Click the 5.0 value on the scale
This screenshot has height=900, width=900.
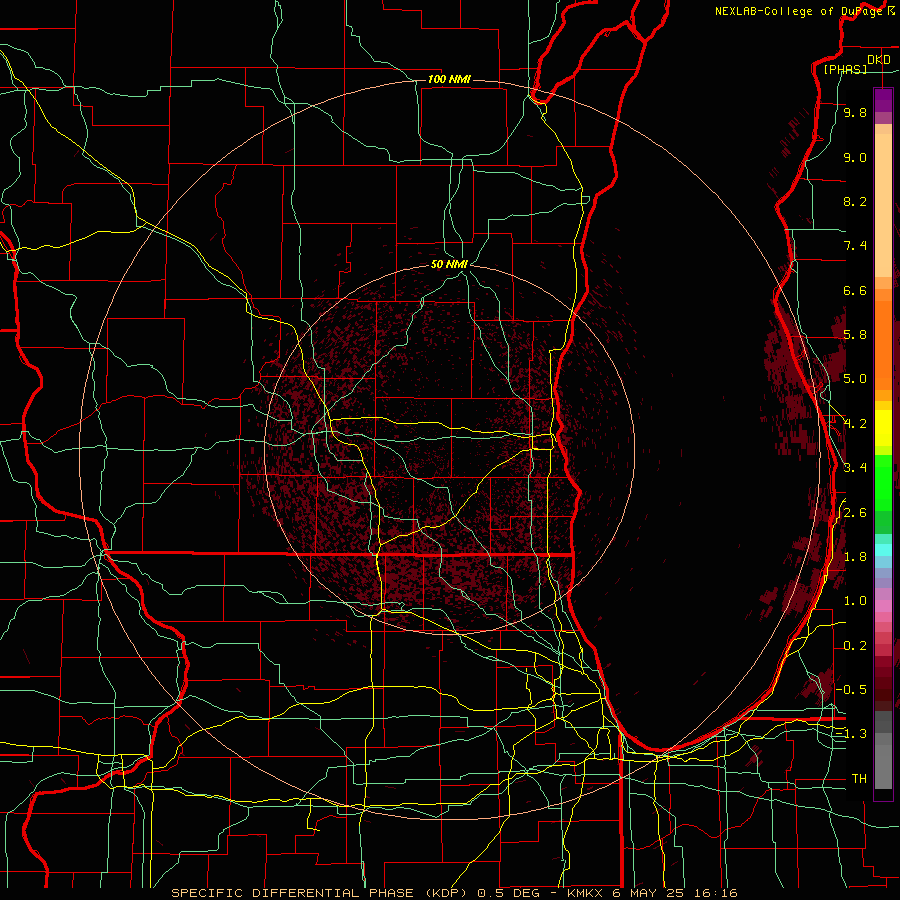tap(855, 379)
